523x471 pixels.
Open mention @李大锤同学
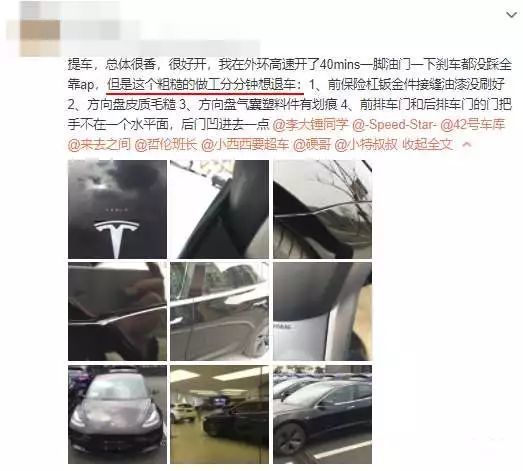311,124
